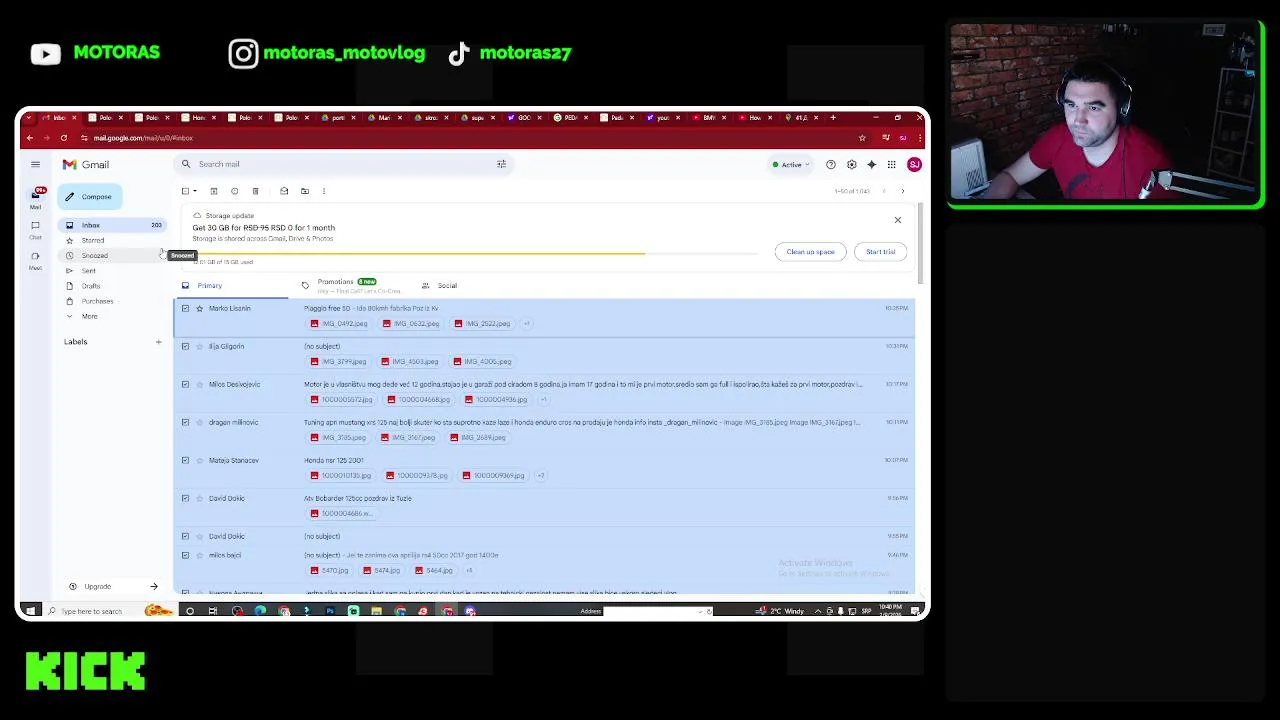This screenshot has width=1280, height=720.
Task: Click the Clean up space button
Action: pos(810,252)
